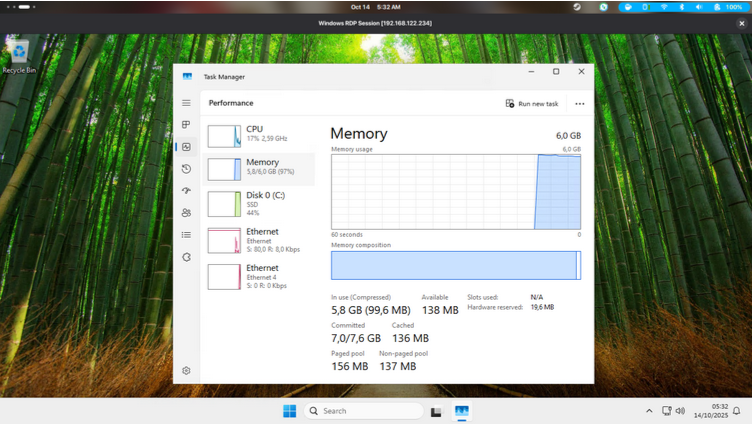Open the App history page icon

pyautogui.click(x=186, y=169)
